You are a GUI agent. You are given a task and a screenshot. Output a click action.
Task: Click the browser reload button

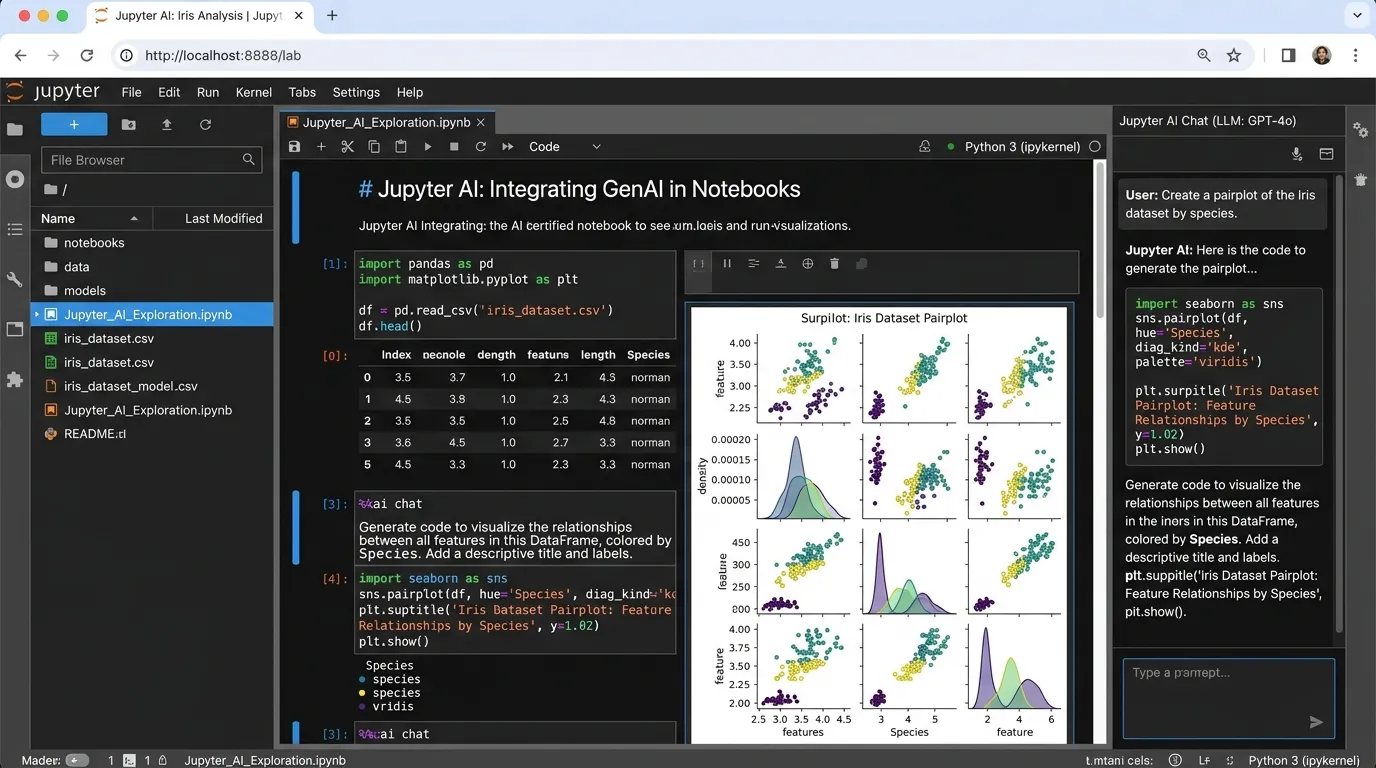point(87,56)
